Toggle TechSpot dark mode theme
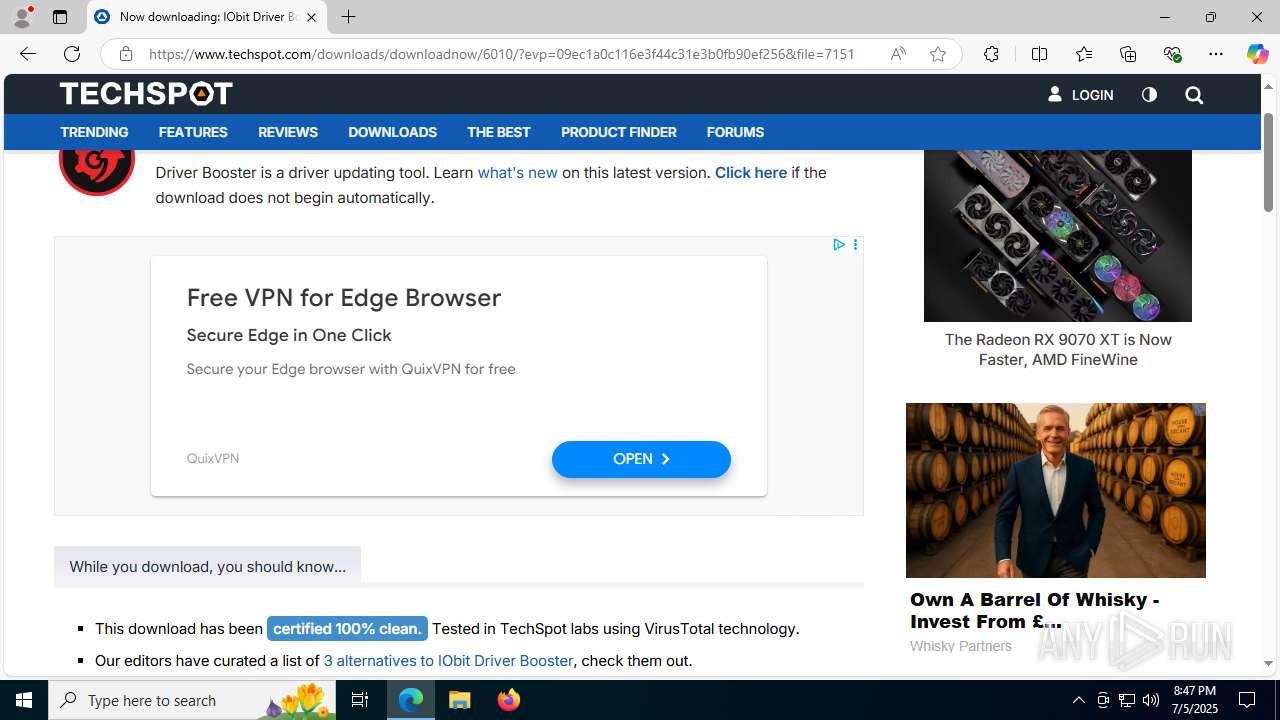Screen dimensions: 1280x720 coord(1149,94)
